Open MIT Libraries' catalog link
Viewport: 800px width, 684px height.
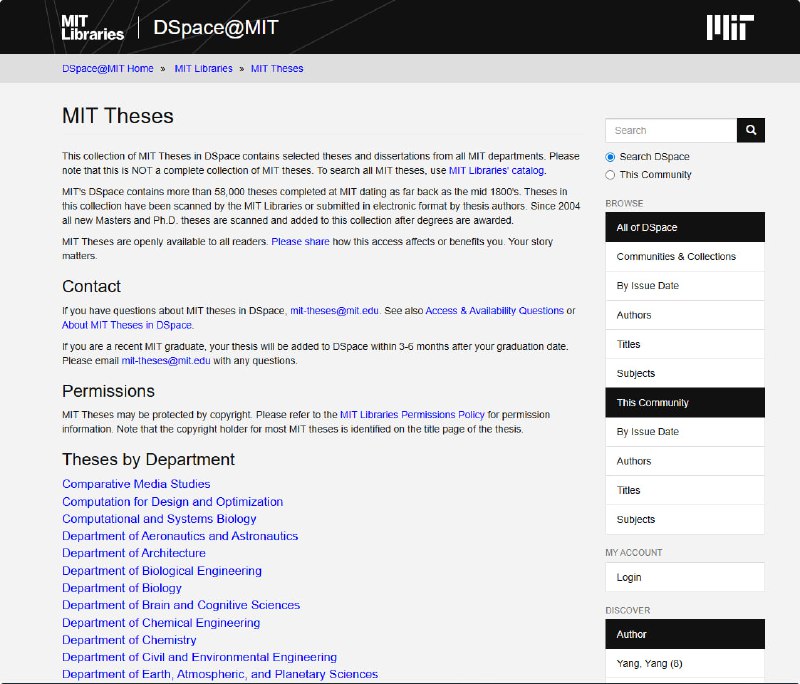[x=497, y=171]
